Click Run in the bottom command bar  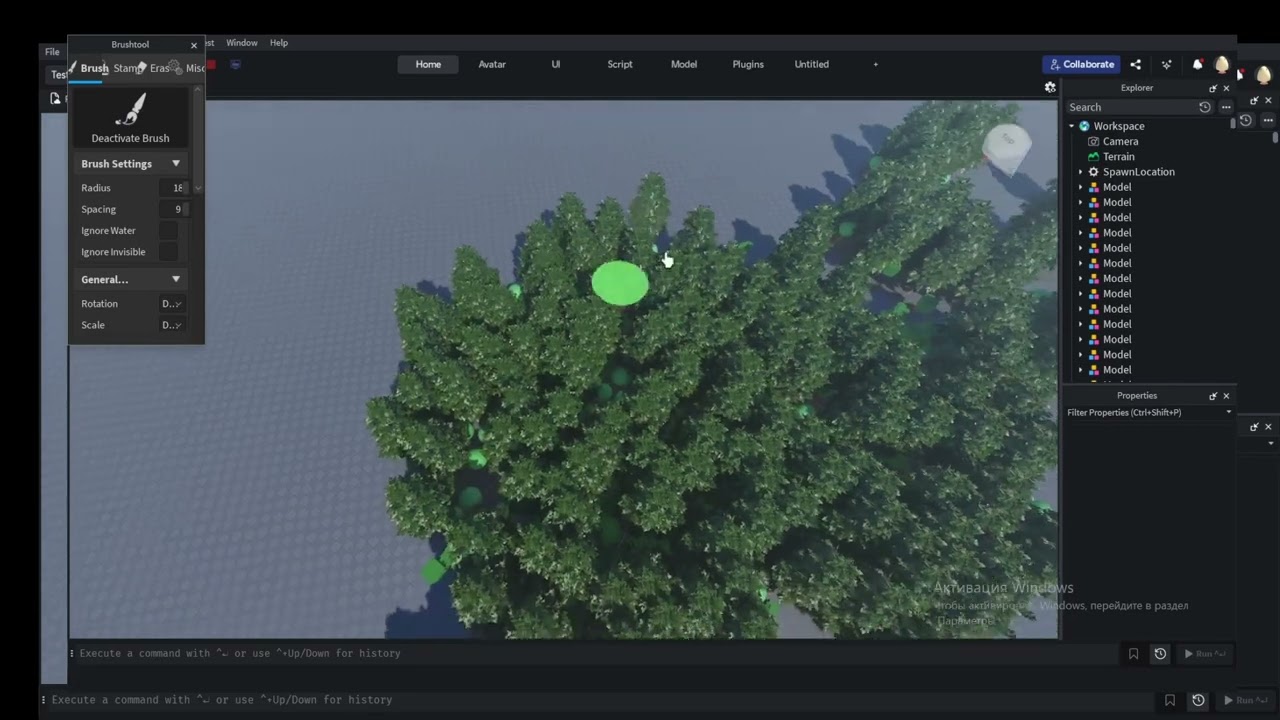[1244, 700]
